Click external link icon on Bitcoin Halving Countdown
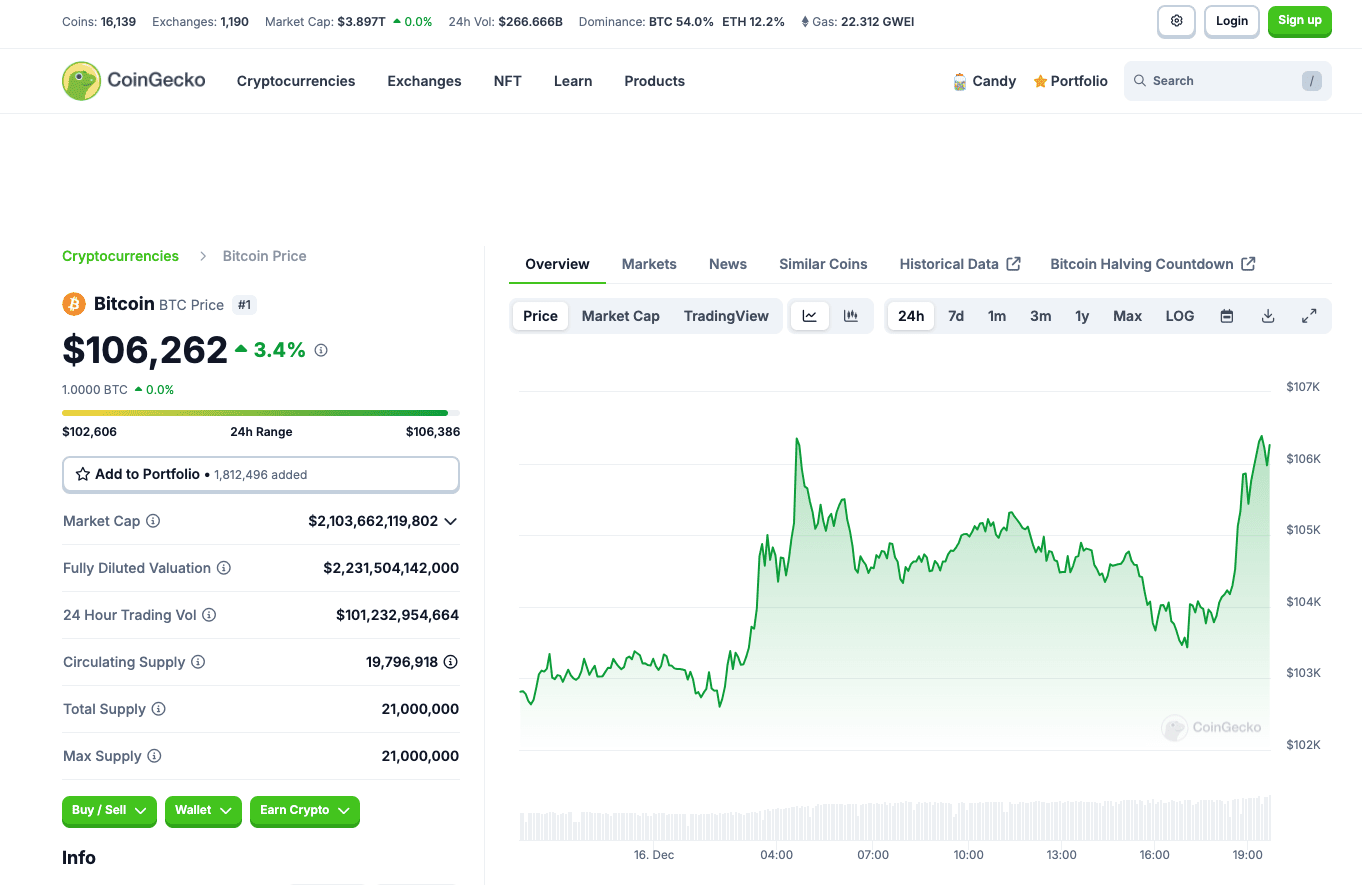The height and width of the screenshot is (885, 1362). 1248,264
